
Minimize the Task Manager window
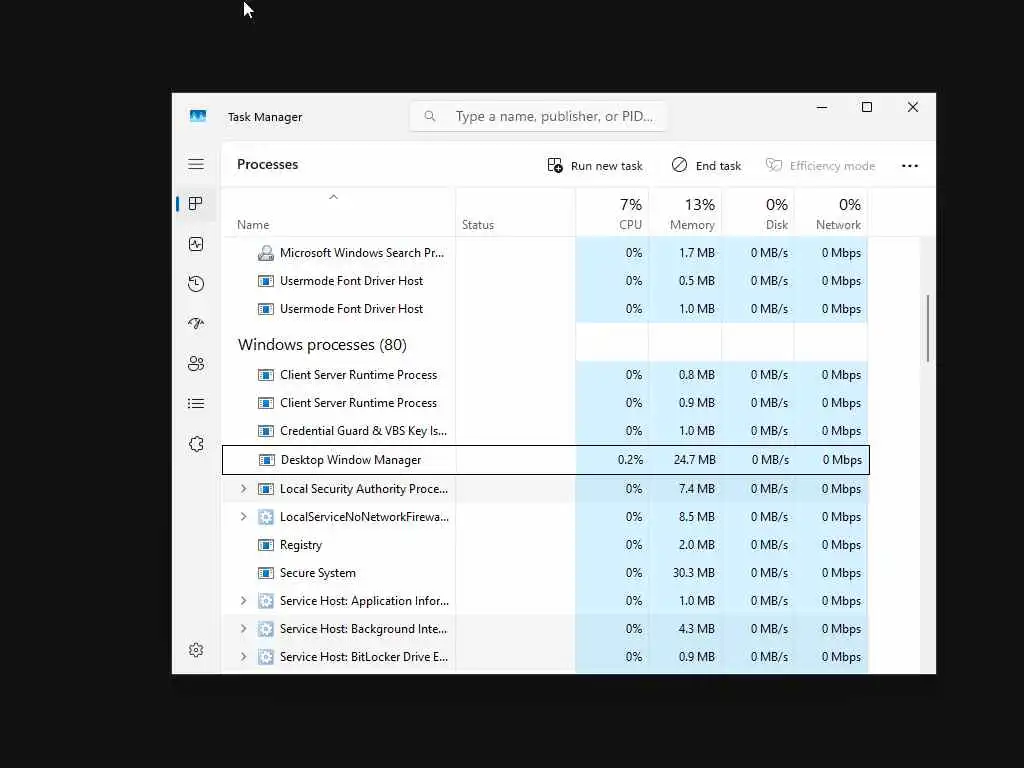tap(822, 107)
